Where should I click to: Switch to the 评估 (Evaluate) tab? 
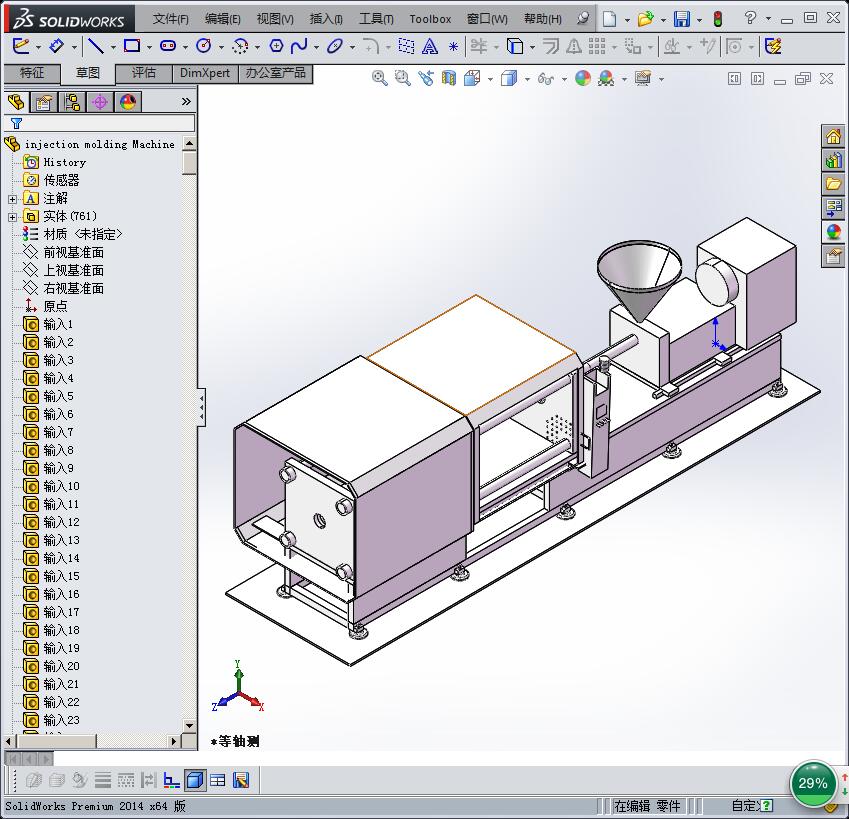[x=144, y=73]
